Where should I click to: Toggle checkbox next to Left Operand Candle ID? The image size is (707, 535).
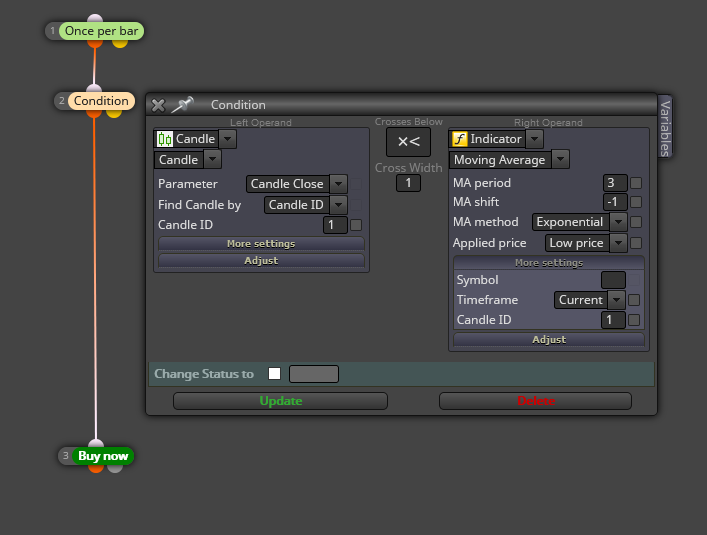(x=356, y=225)
